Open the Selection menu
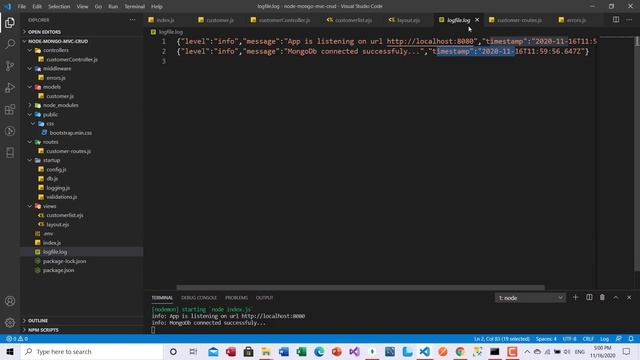Viewport: 640px width, 360px height. point(59,6)
